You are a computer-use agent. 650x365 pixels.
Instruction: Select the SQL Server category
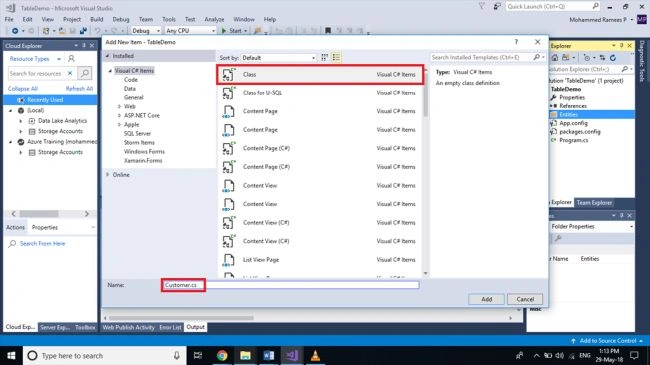coord(137,134)
